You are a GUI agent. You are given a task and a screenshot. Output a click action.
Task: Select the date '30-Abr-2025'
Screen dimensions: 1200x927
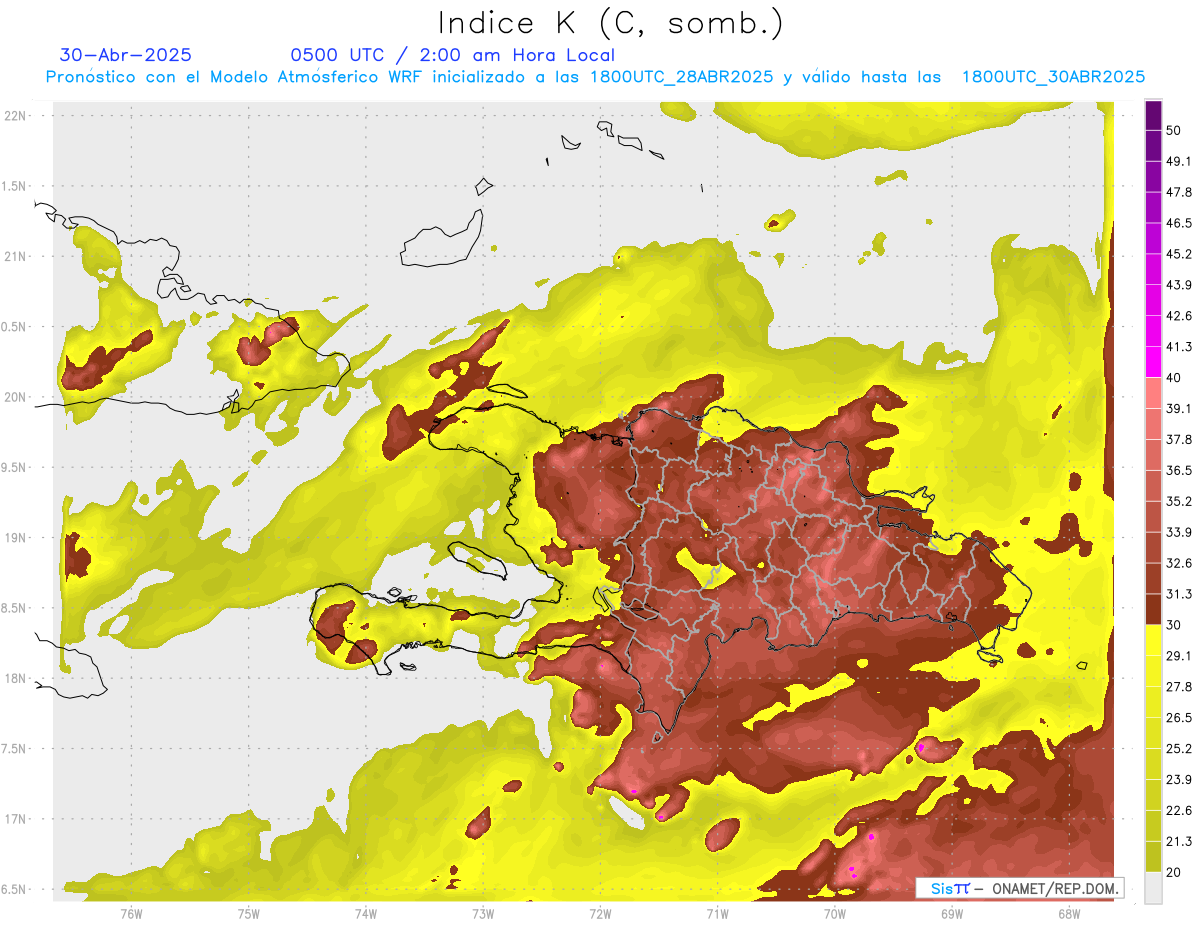[126, 55]
